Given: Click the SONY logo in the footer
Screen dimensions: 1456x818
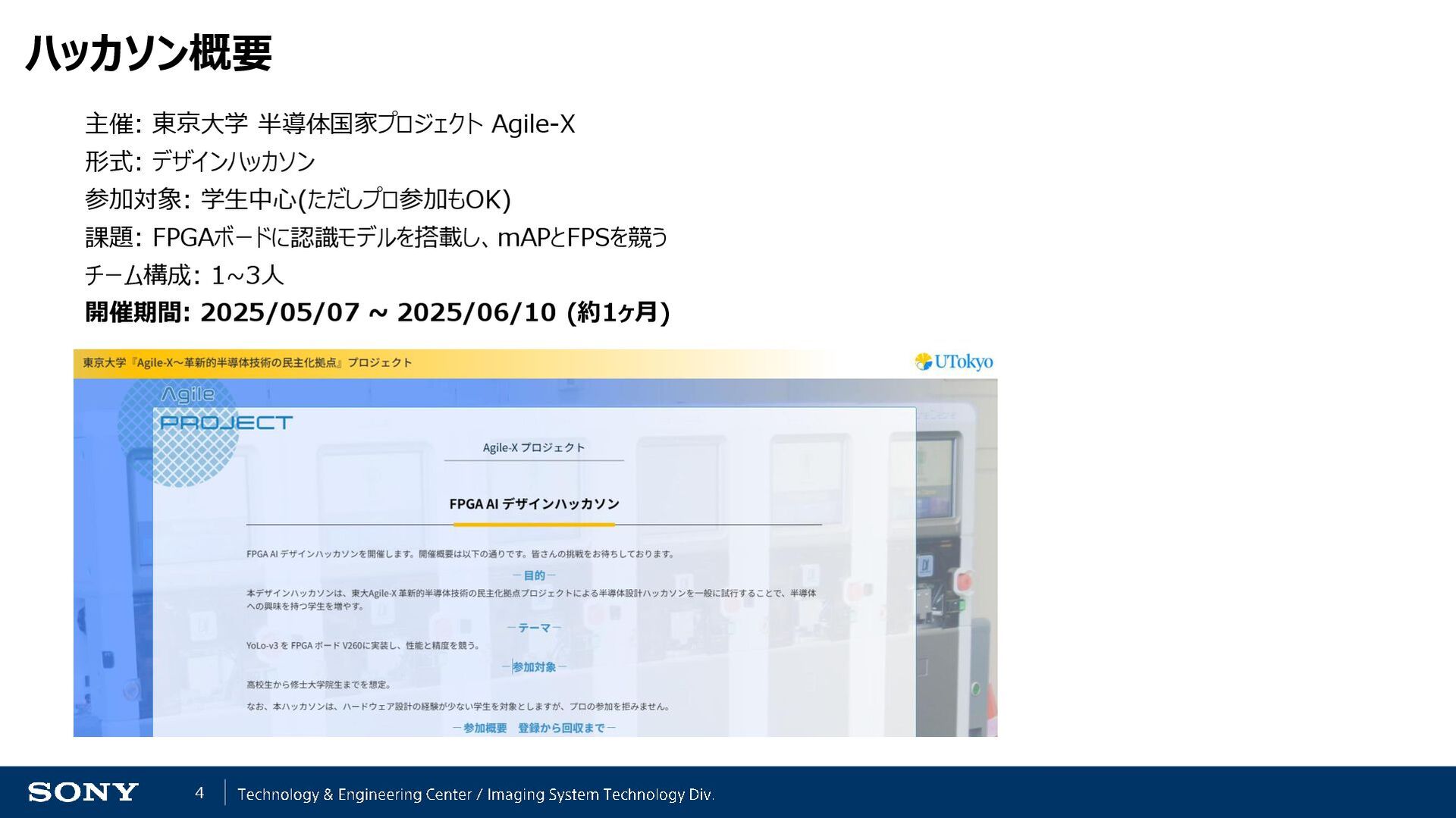Looking at the screenshot, I should (83, 793).
